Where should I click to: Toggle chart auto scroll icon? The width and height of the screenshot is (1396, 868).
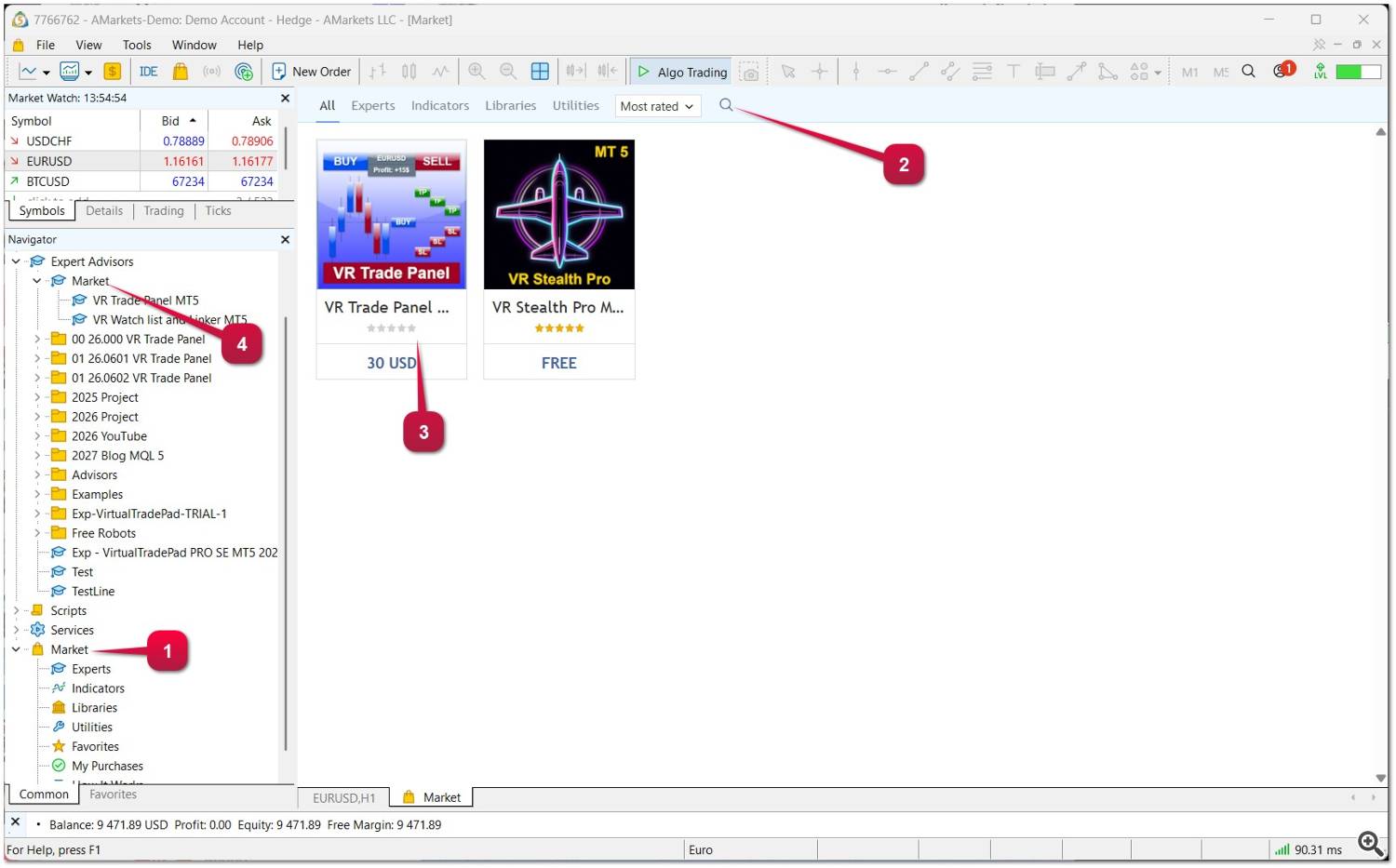point(576,72)
